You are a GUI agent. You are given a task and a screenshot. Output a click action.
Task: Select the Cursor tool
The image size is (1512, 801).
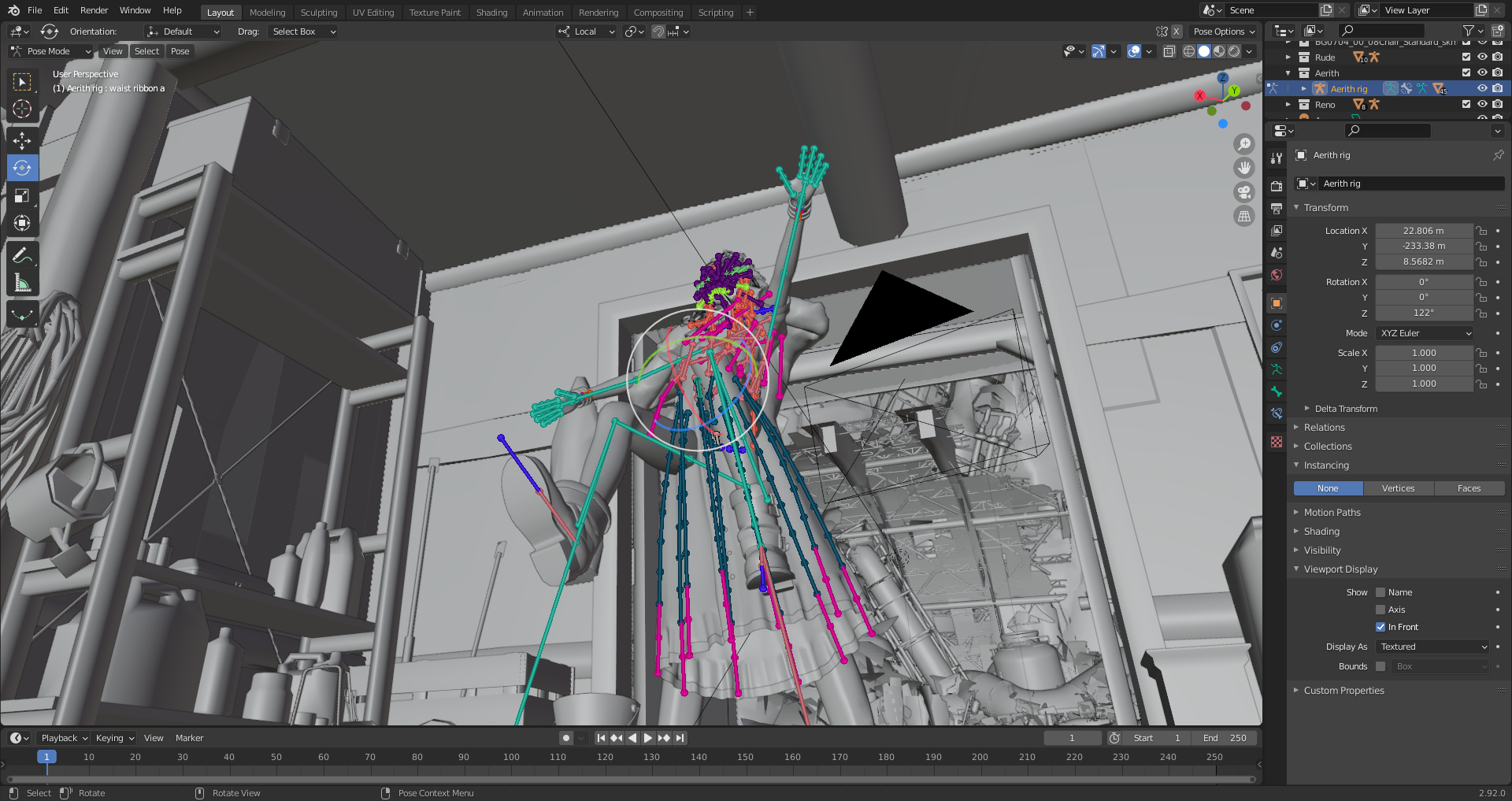coord(22,109)
